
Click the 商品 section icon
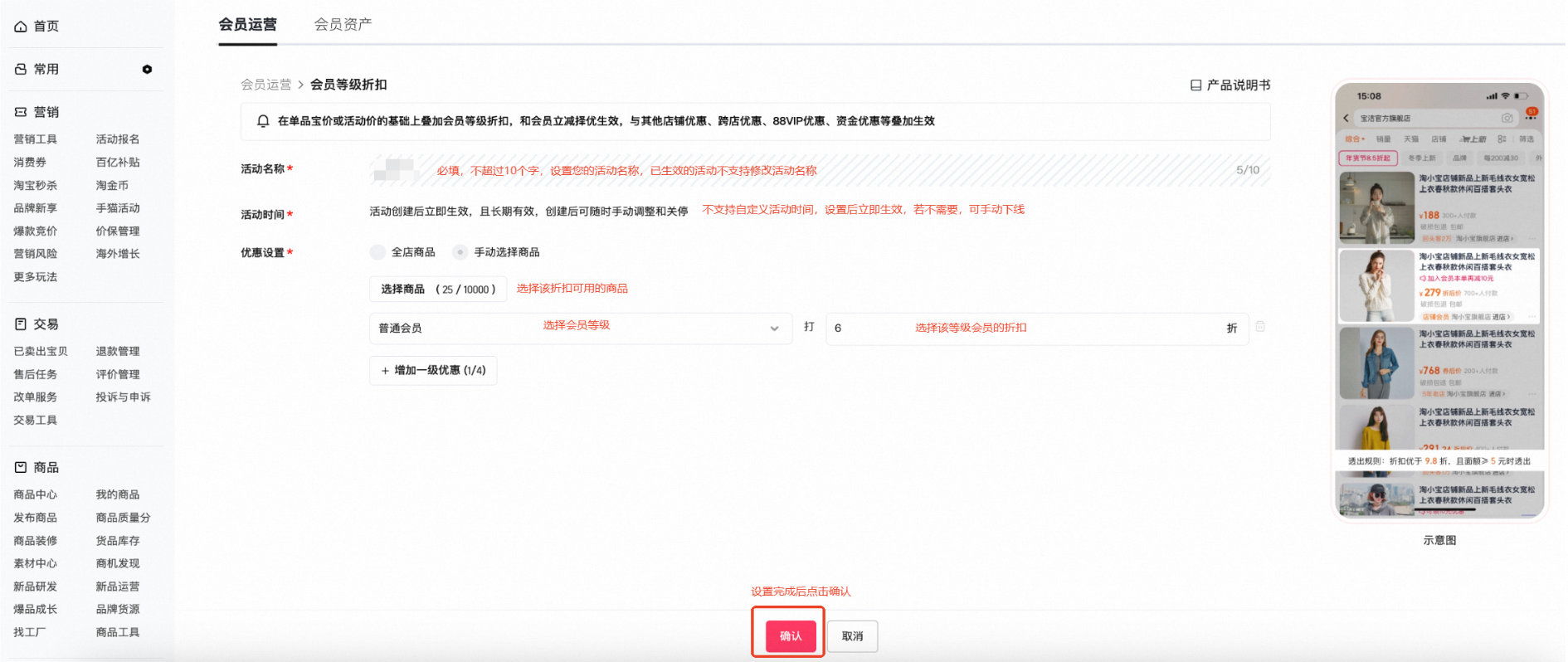pos(21,468)
